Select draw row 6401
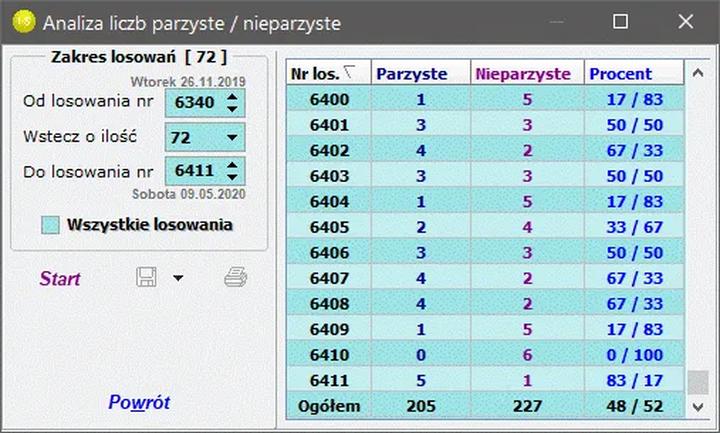 pyautogui.click(x=485, y=125)
